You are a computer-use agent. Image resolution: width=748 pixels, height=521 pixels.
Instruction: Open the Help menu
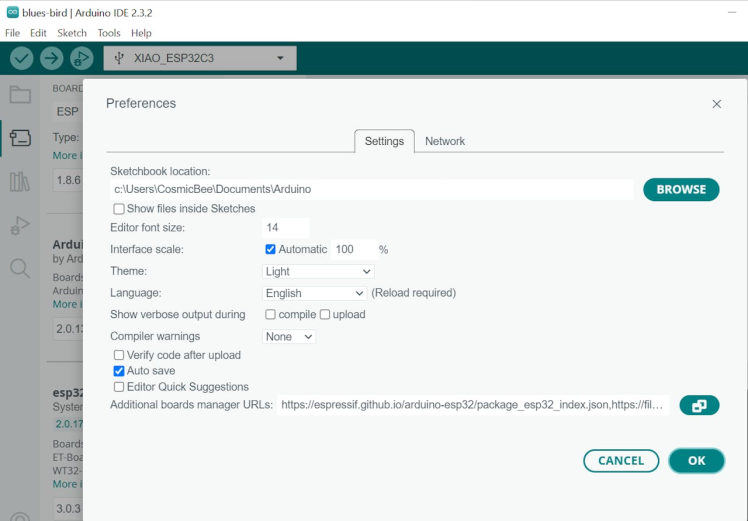point(141,33)
